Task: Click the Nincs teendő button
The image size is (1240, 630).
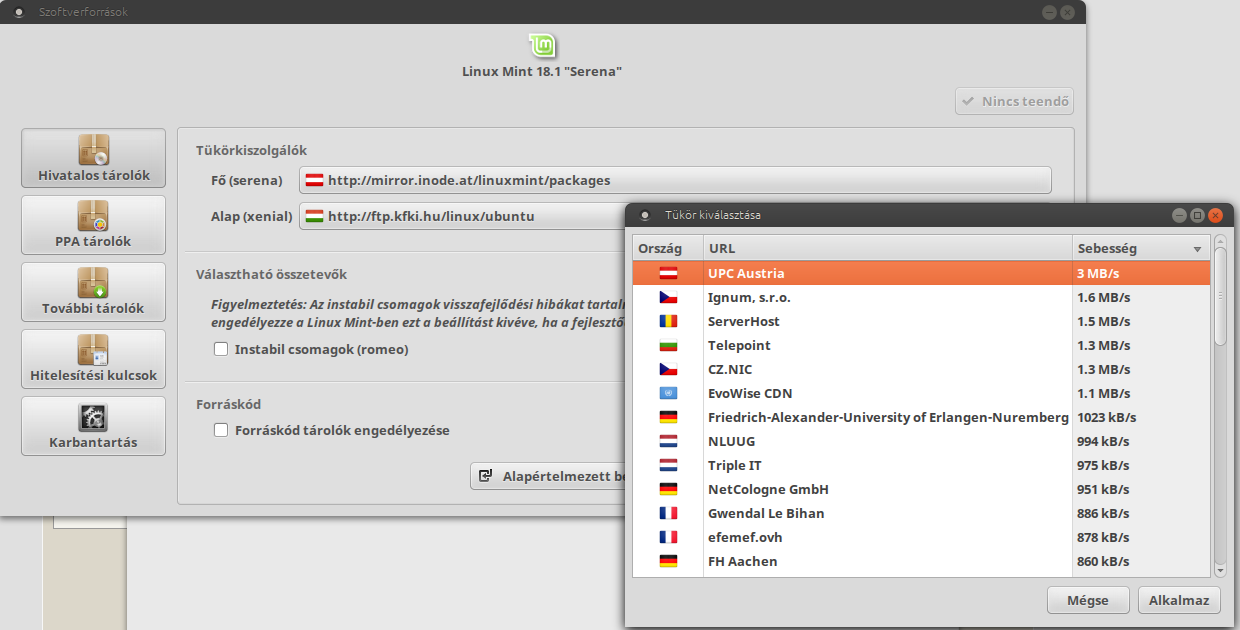Action: [1014, 101]
